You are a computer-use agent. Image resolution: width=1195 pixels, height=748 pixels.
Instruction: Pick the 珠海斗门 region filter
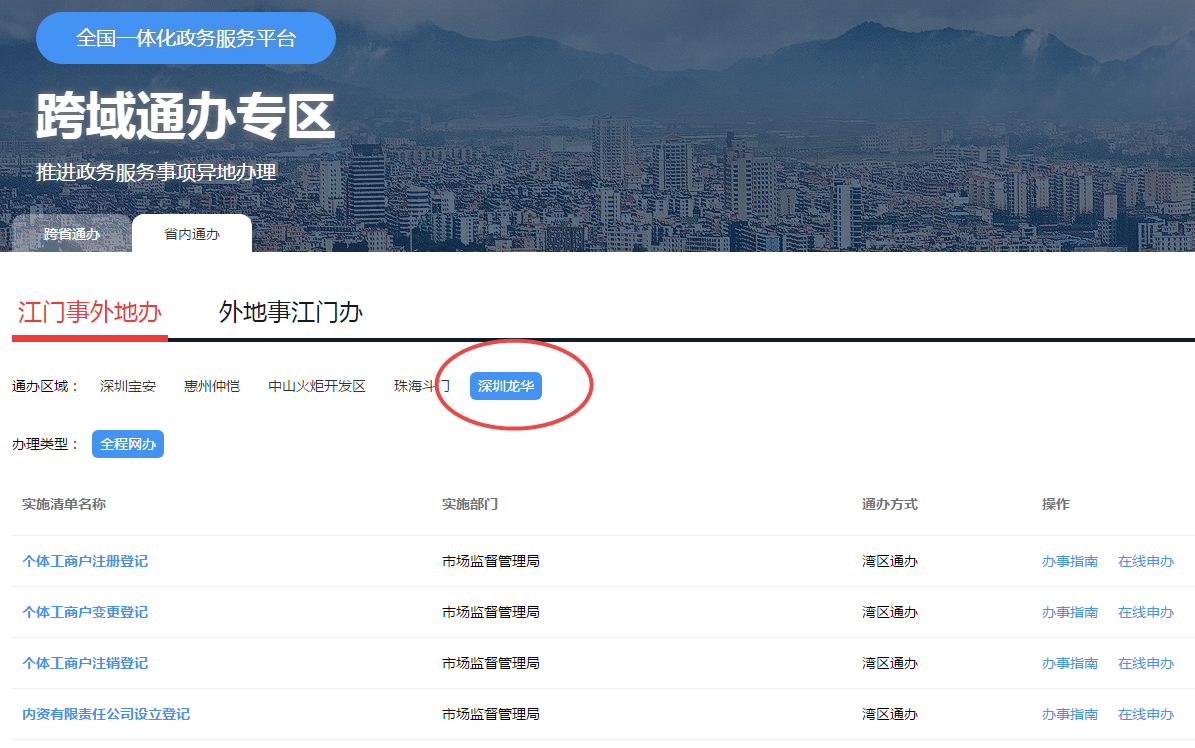click(422, 386)
